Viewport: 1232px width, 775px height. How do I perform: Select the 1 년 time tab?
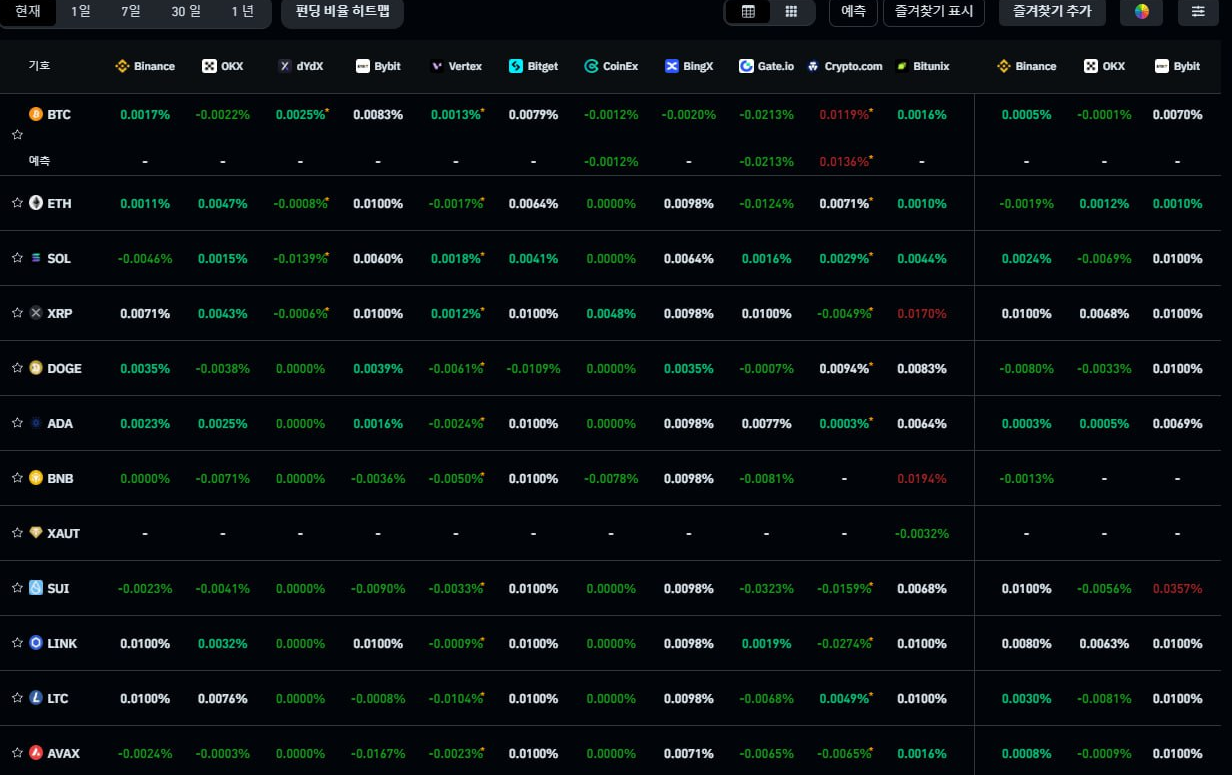pyautogui.click(x=242, y=11)
